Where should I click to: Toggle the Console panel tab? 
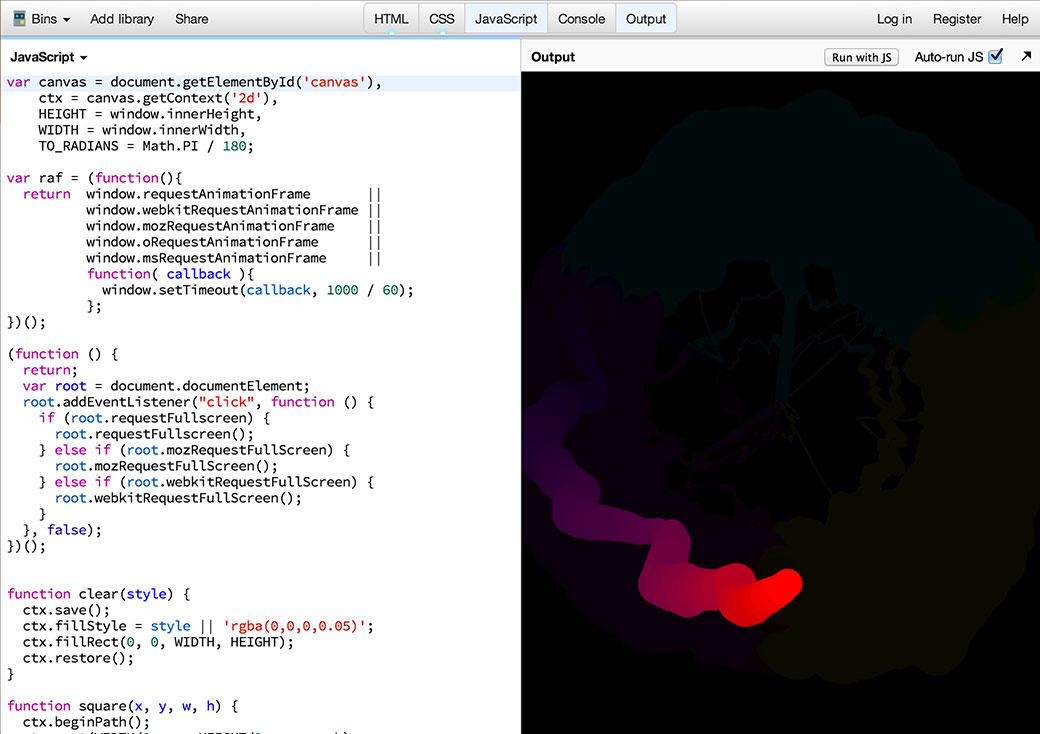point(582,19)
